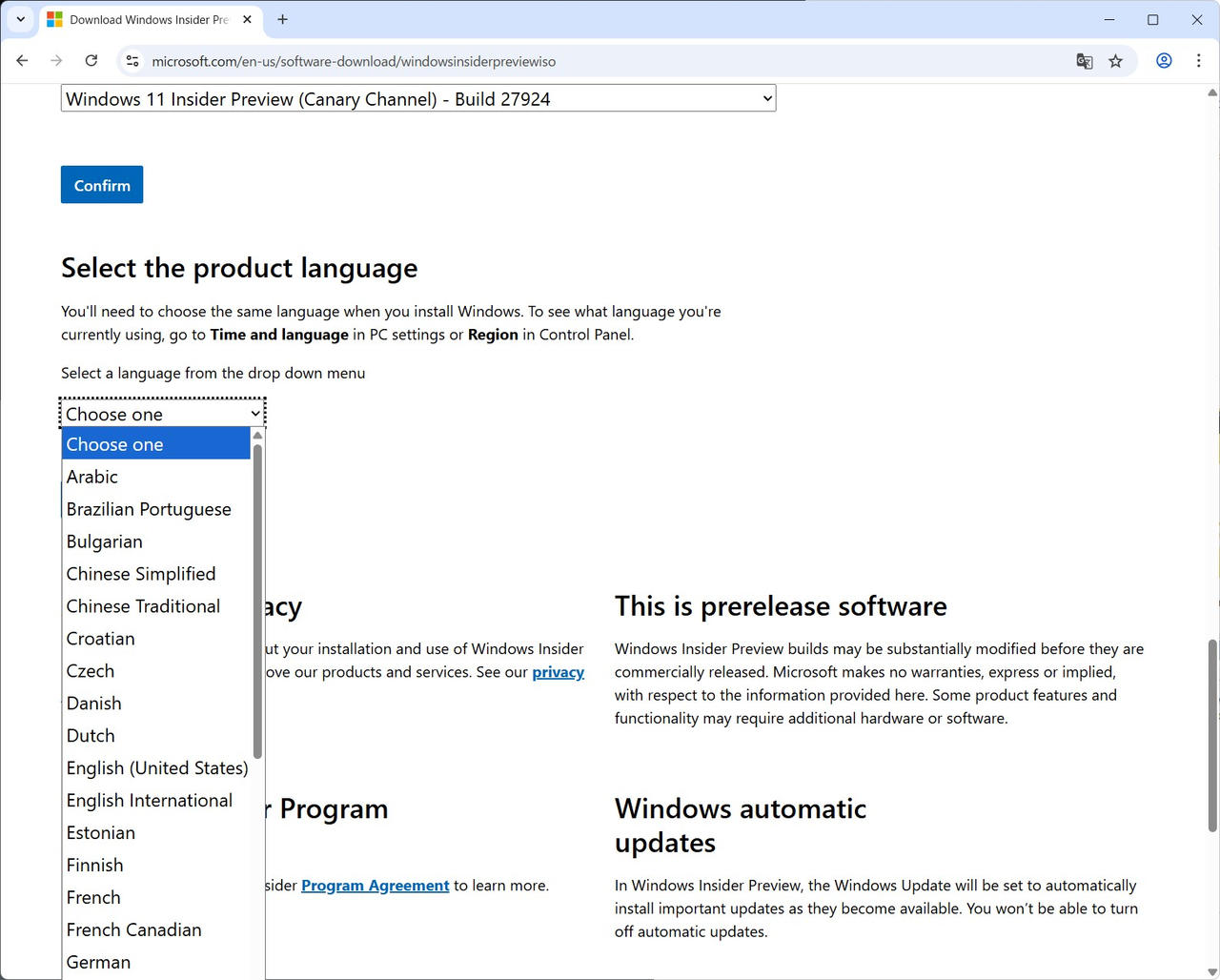Click the Confirm button
The image size is (1220, 980).
pyautogui.click(x=102, y=185)
